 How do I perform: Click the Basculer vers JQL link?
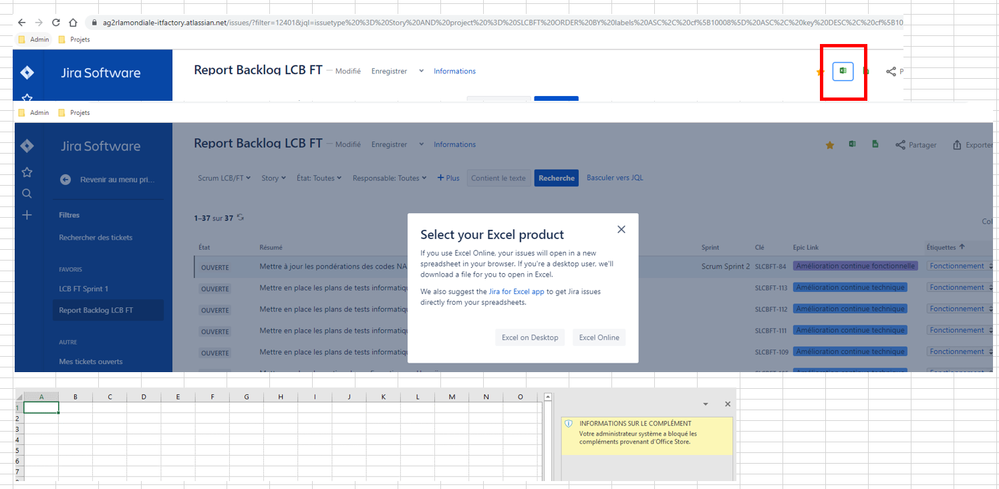(615, 178)
